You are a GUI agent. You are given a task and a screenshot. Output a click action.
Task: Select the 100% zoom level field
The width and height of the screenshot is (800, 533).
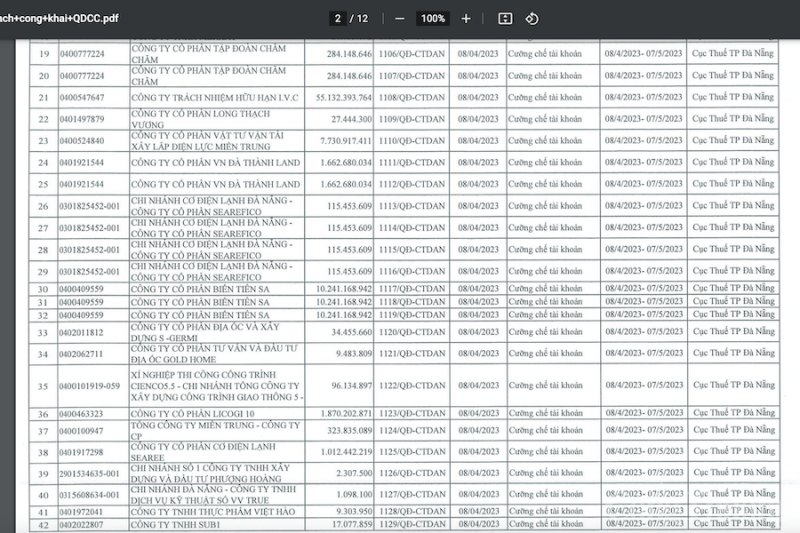[x=433, y=19]
